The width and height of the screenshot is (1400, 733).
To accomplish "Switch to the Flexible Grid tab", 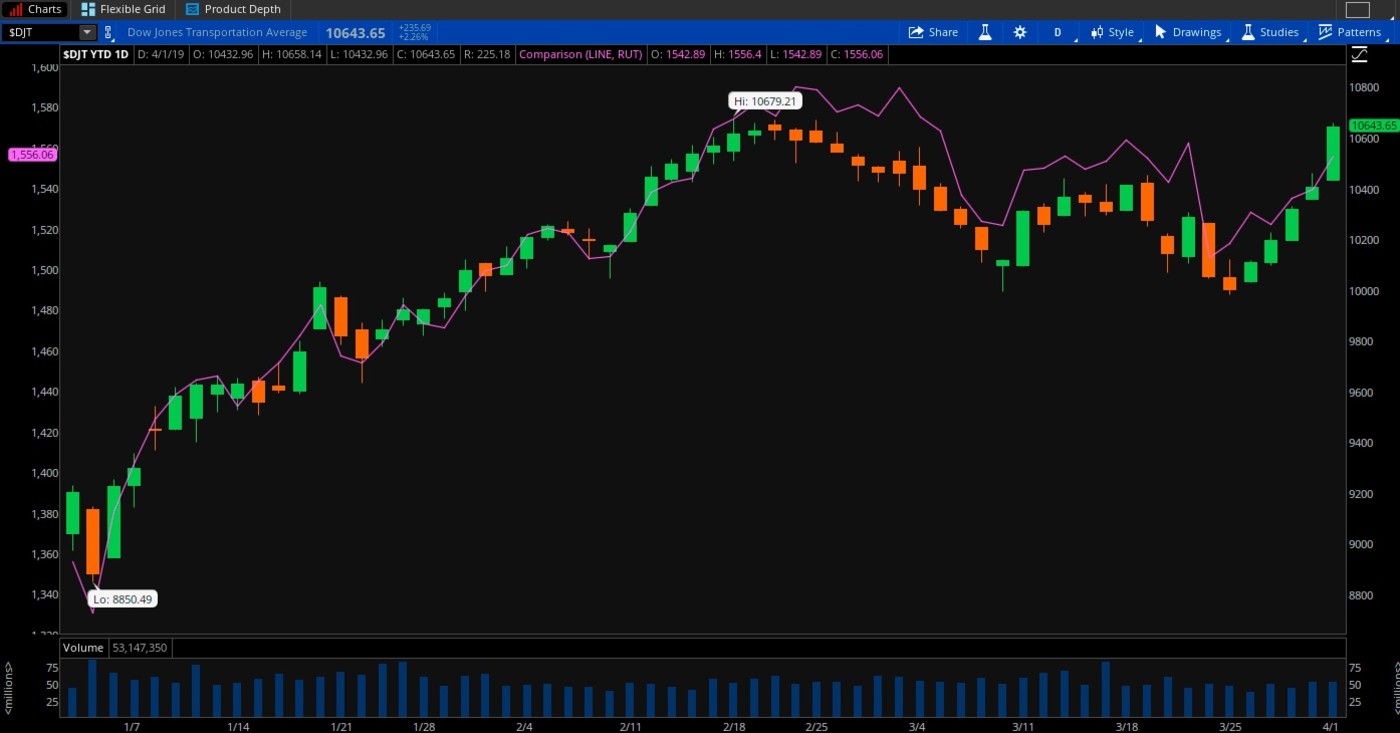I will tap(123, 9).
